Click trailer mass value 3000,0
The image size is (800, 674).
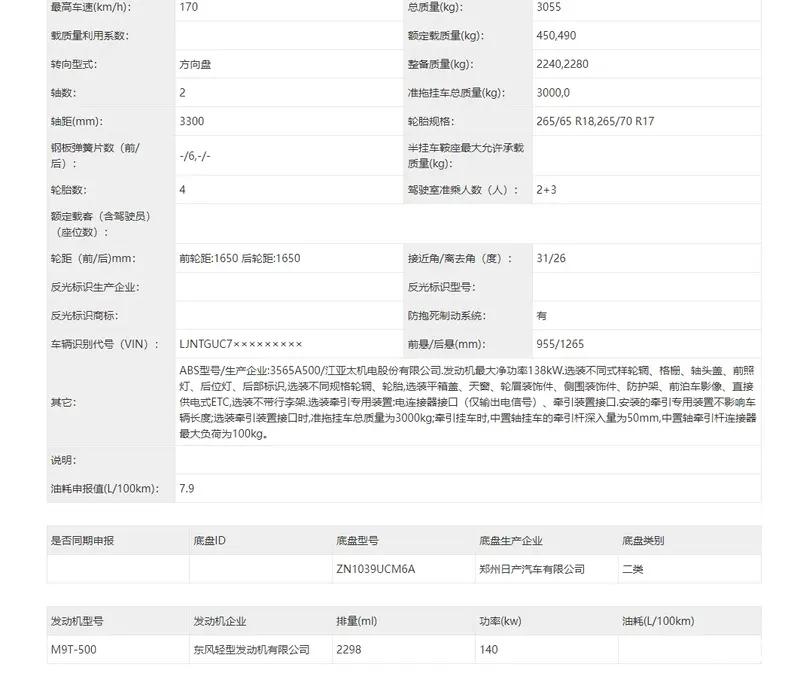click(553, 93)
